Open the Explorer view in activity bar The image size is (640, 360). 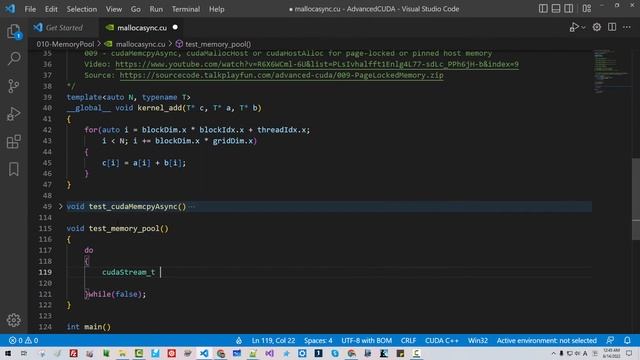click(13, 31)
